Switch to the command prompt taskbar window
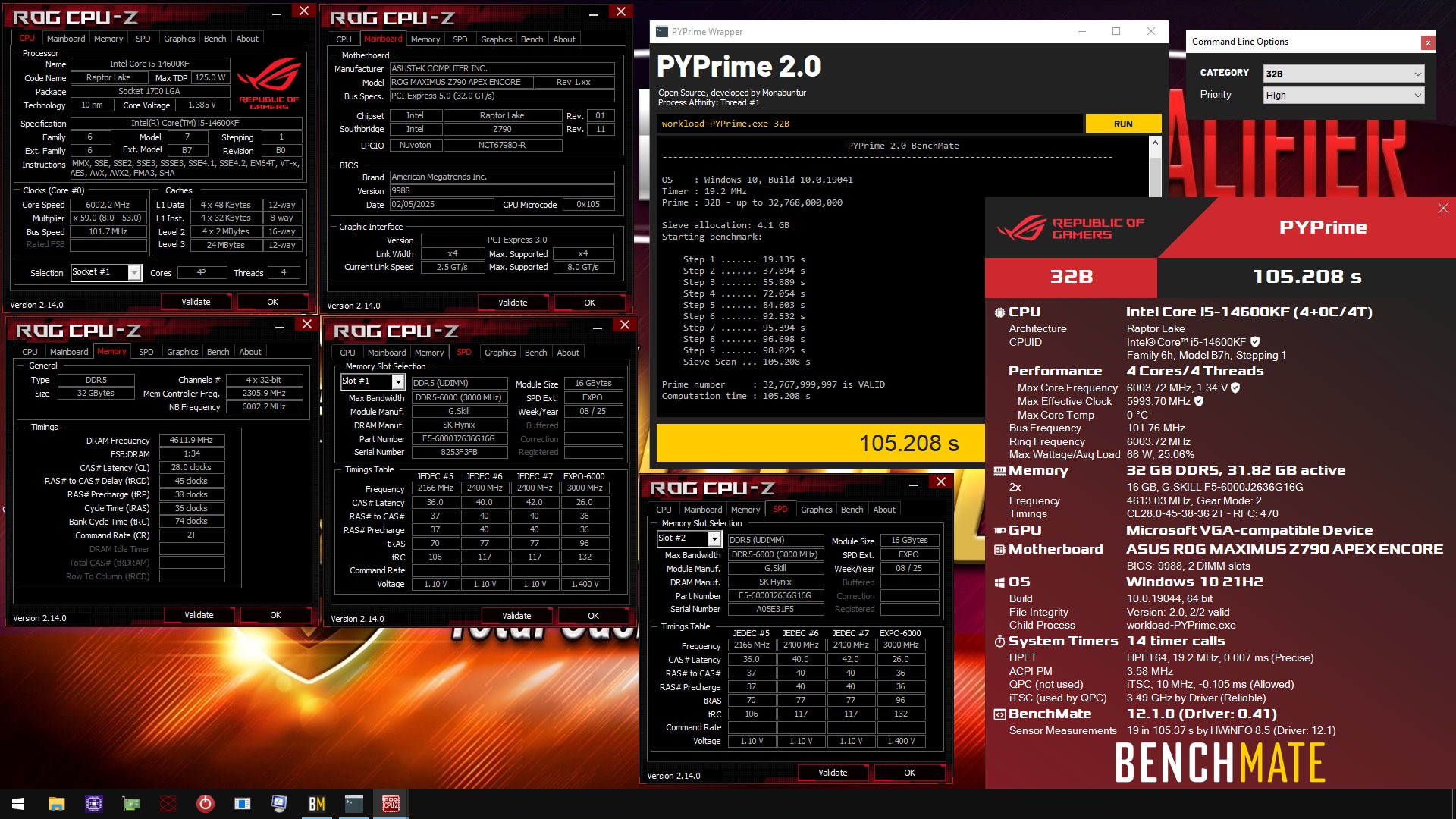The width and height of the screenshot is (1456, 819). pos(353,804)
